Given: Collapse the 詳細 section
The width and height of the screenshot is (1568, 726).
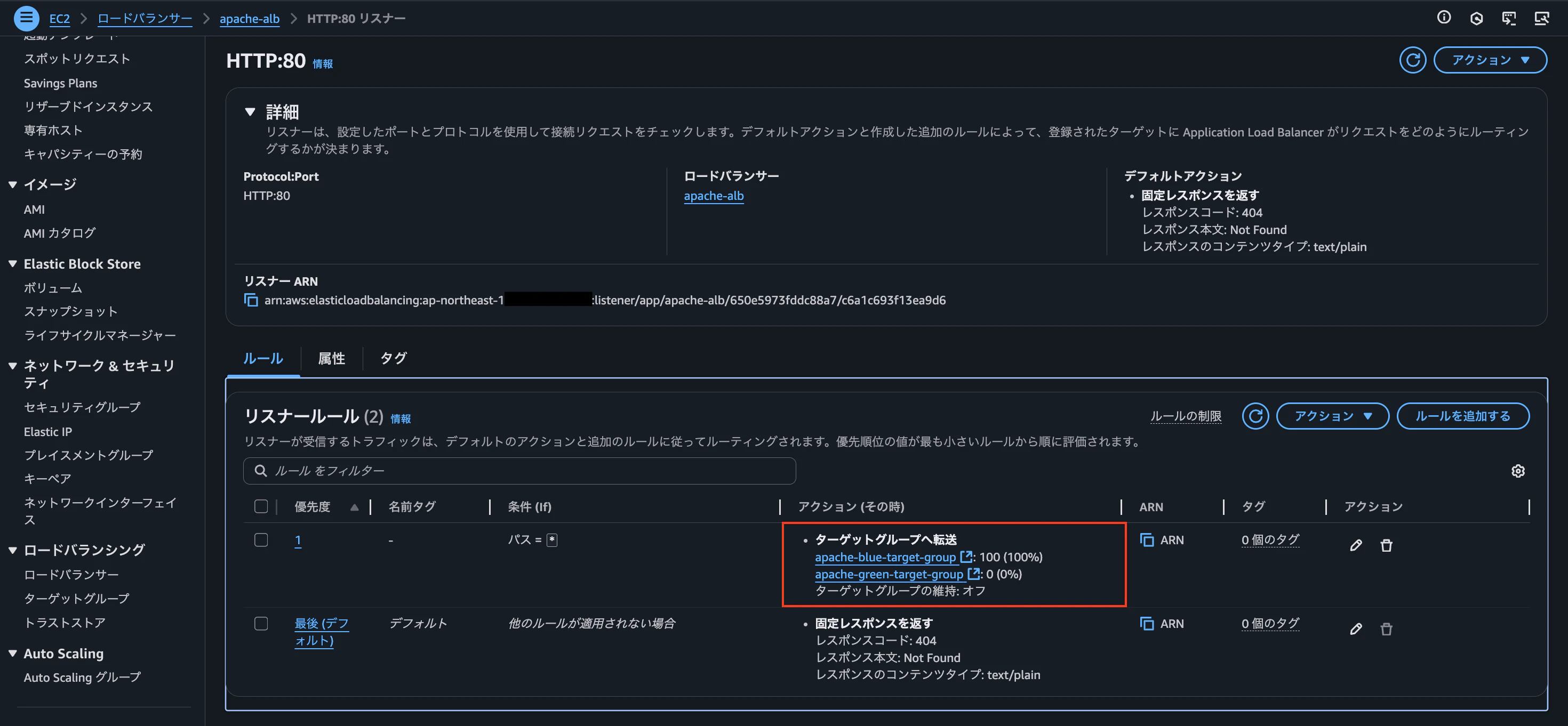Looking at the screenshot, I should point(250,112).
